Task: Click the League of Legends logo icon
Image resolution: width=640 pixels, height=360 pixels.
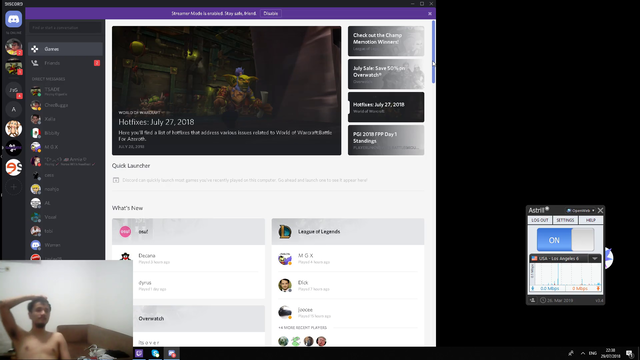Action: (x=285, y=231)
